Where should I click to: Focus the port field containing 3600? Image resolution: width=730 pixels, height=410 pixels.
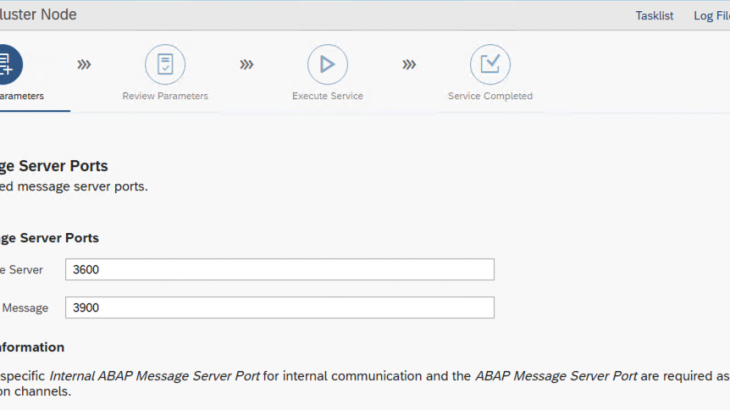tap(279, 270)
